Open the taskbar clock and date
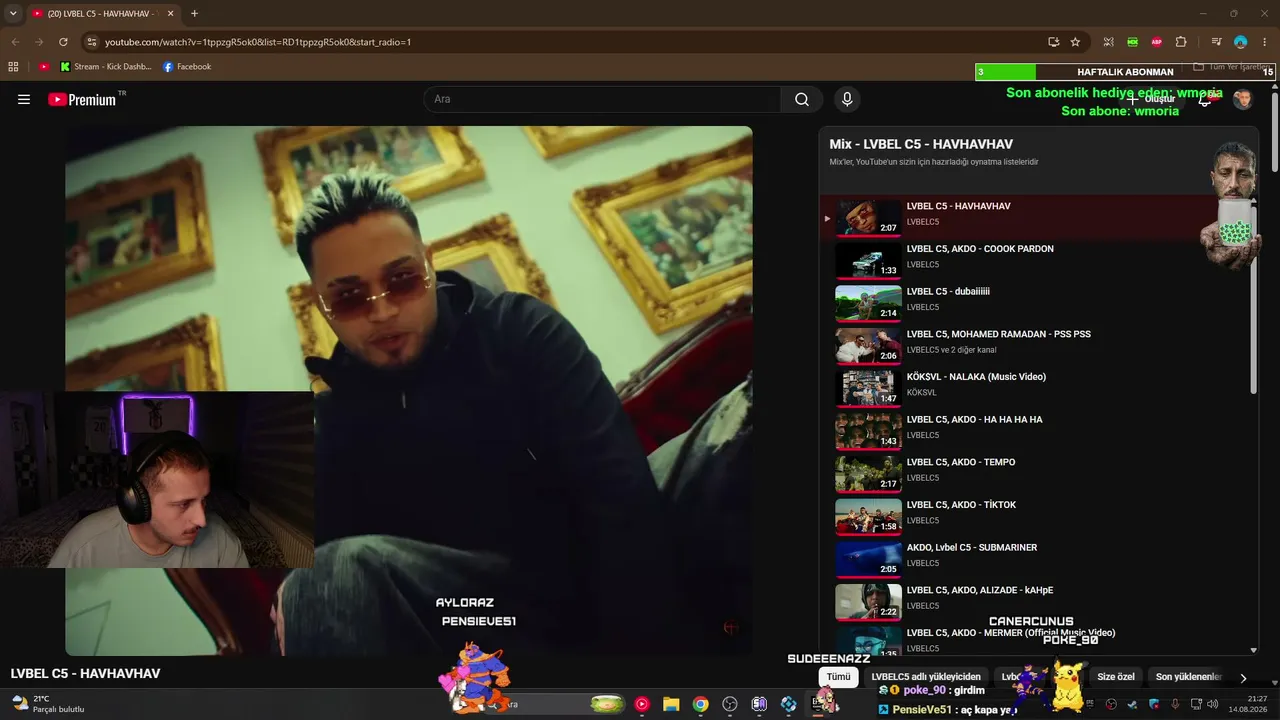This screenshot has width=1280, height=720. tap(1249, 704)
